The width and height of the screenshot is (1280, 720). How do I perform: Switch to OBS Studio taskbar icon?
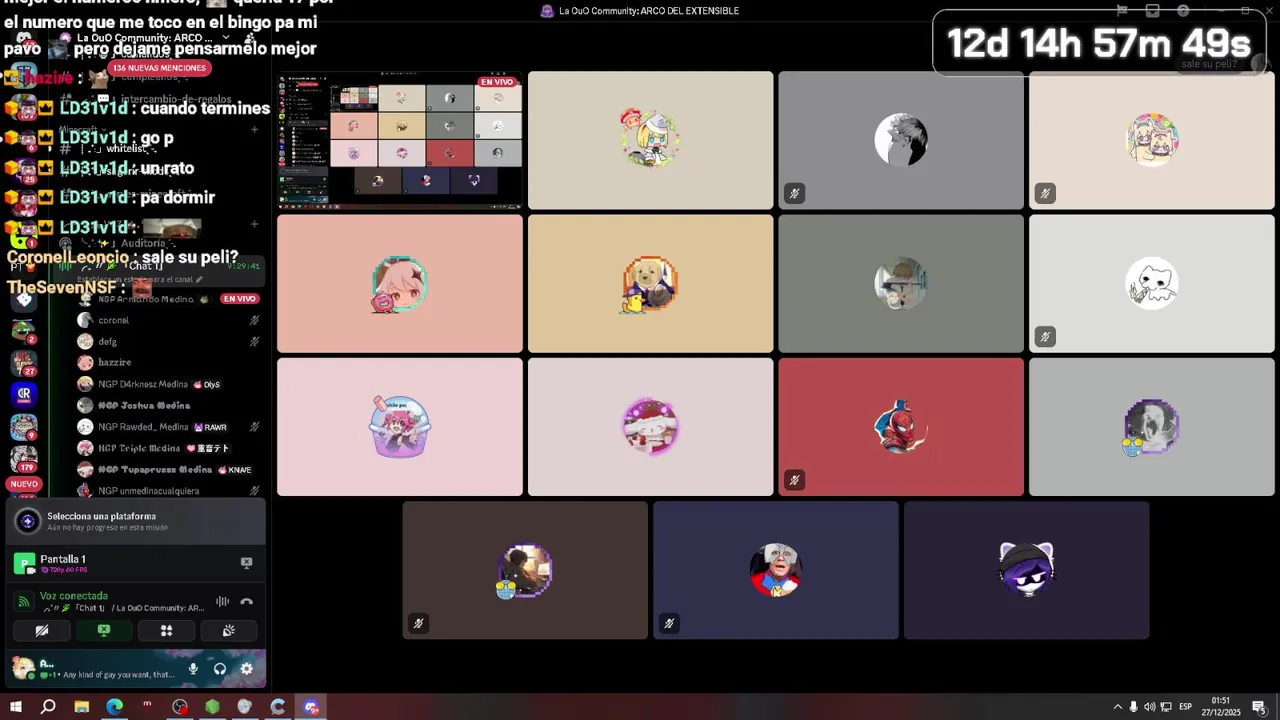click(x=180, y=707)
